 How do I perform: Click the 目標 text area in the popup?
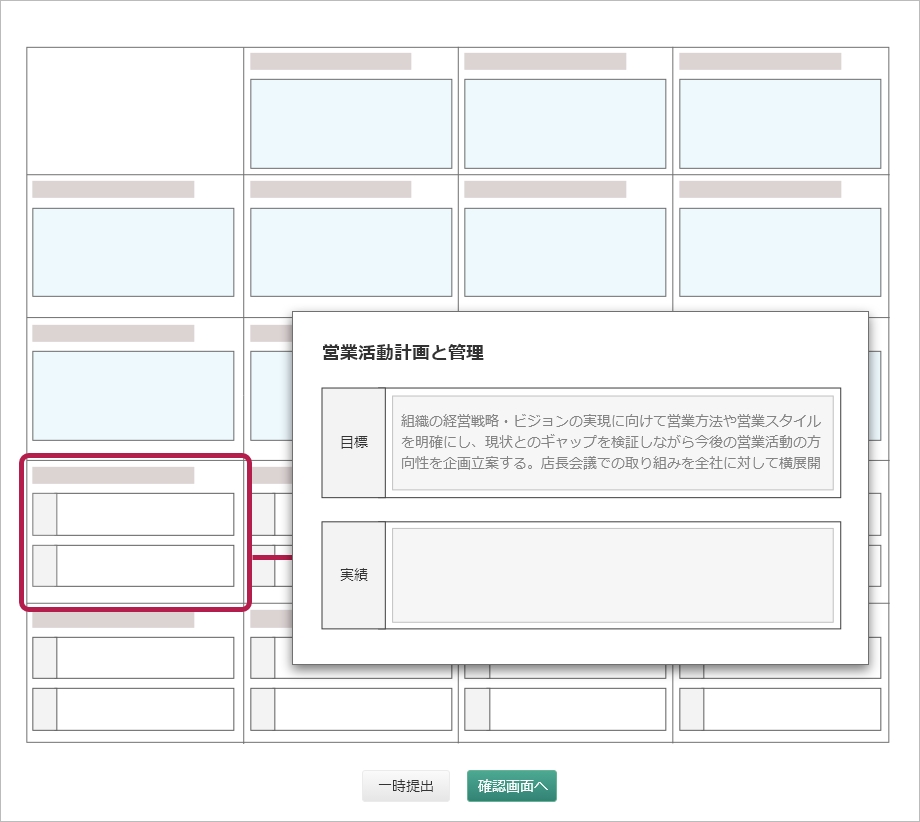click(x=612, y=442)
